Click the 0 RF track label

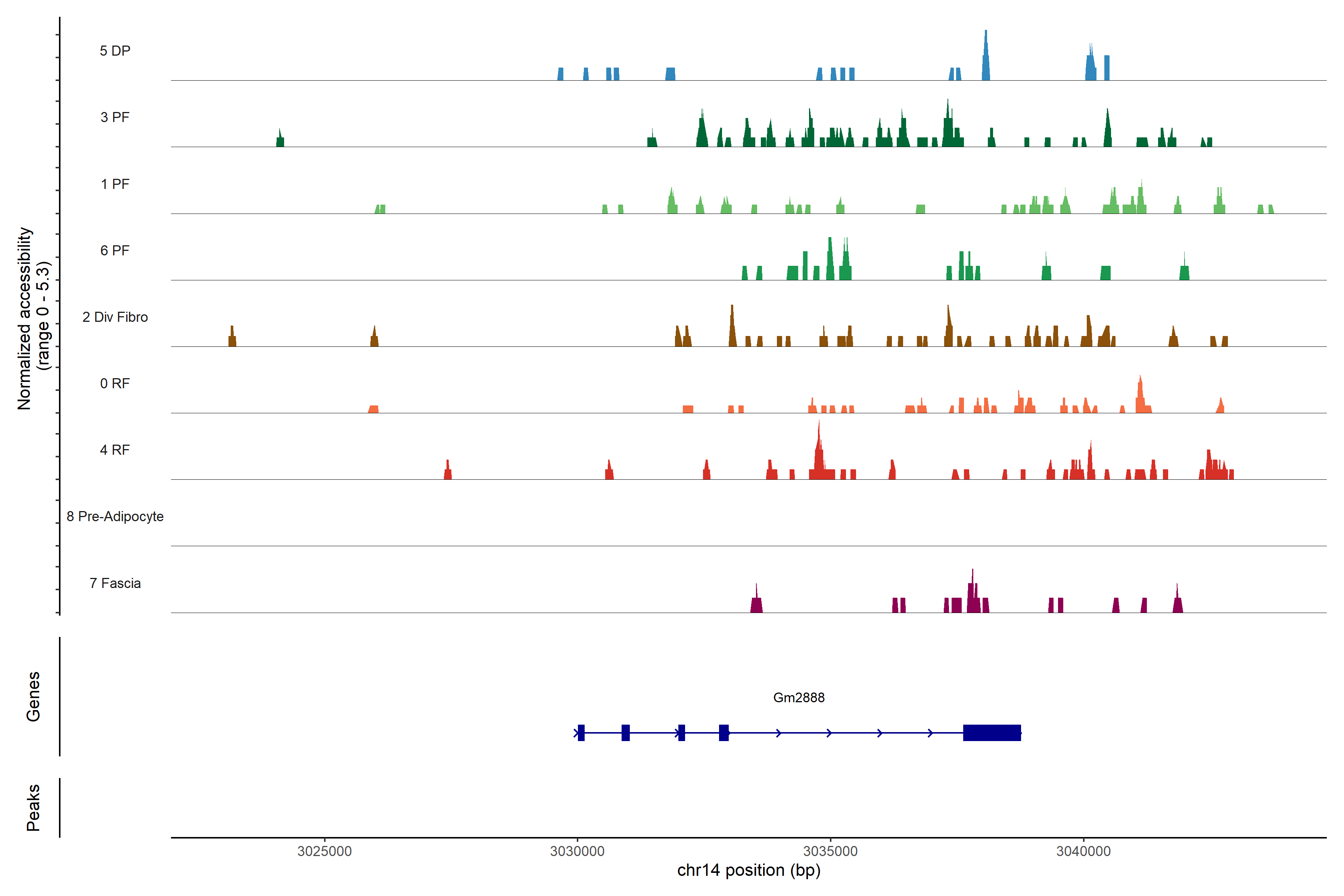click(115, 383)
